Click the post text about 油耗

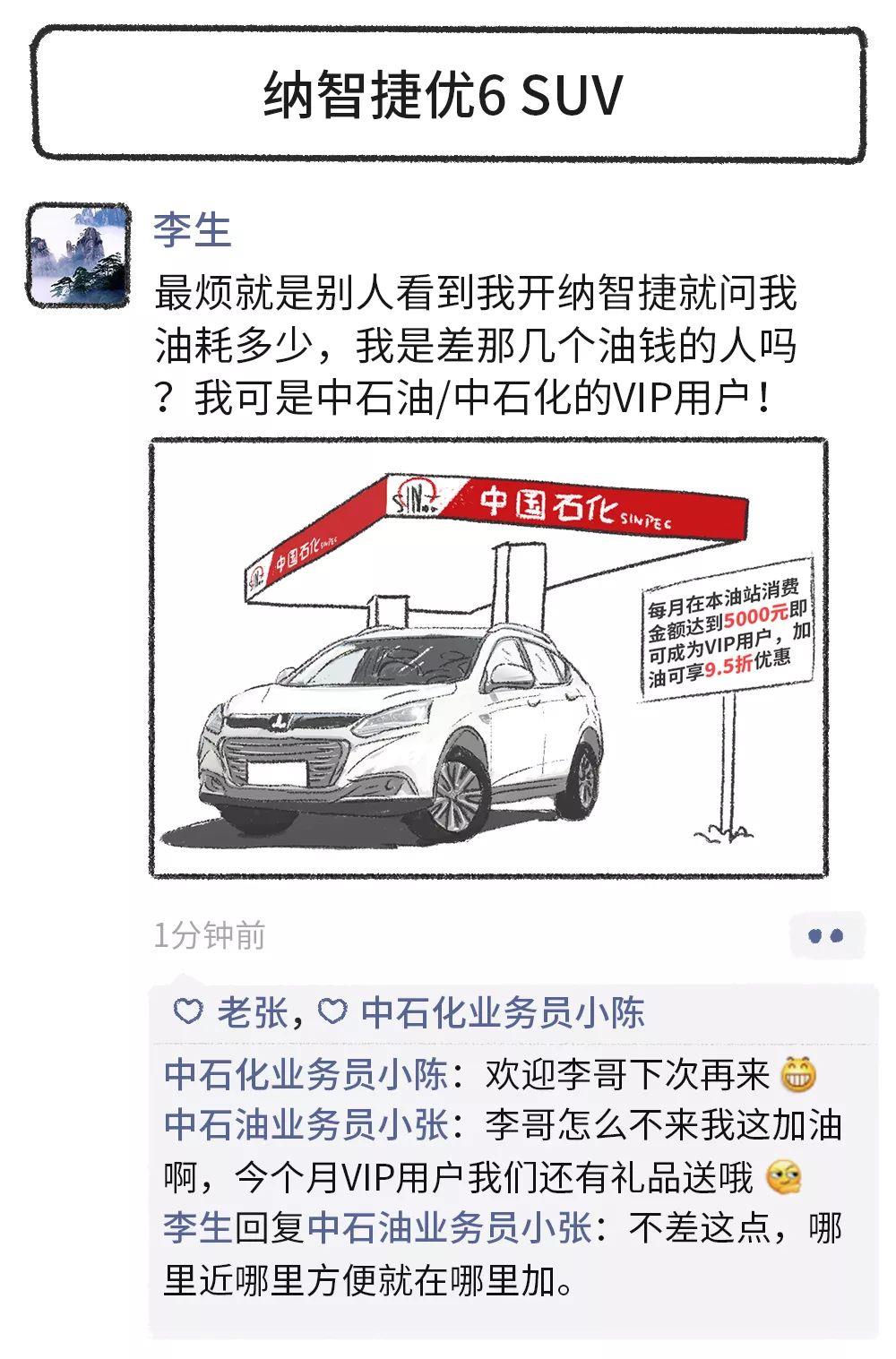476,347
